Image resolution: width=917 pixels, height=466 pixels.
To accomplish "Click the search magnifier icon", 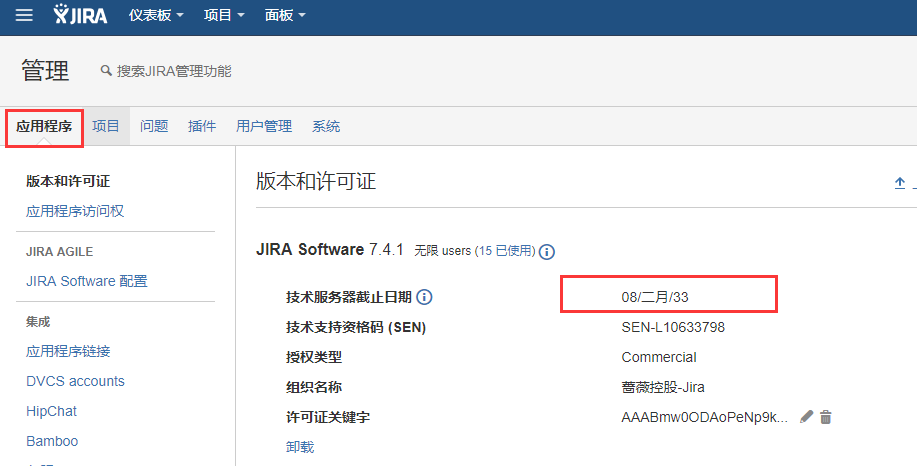I will point(106,71).
